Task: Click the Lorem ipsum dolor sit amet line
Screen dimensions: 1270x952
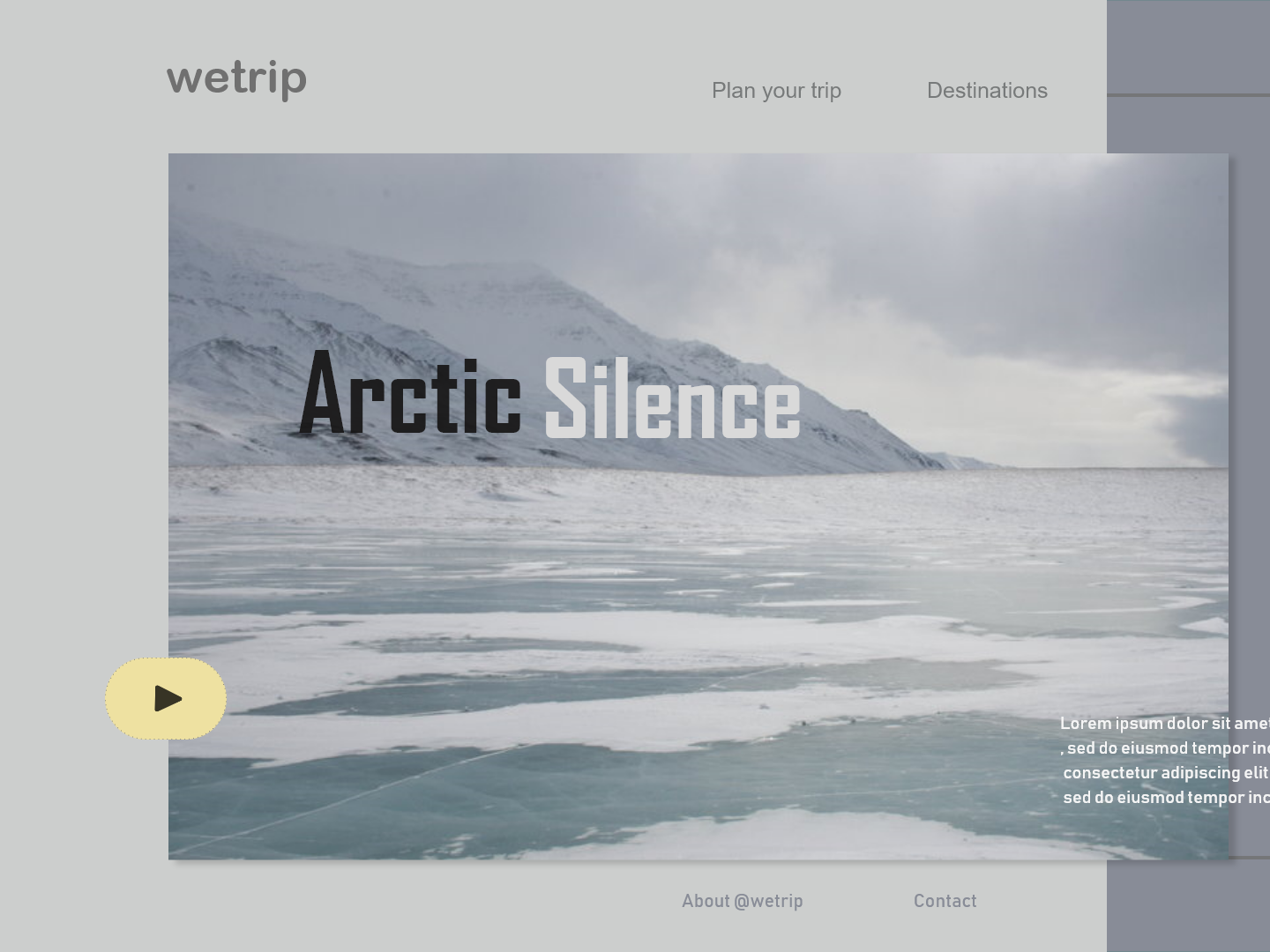Action: [x=1165, y=724]
